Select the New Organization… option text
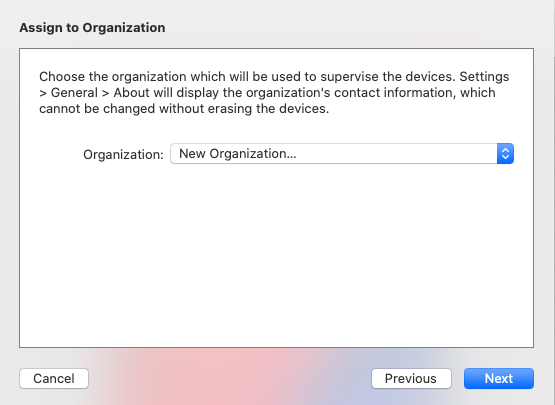Viewport: 555px width, 405px height. (238, 154)
